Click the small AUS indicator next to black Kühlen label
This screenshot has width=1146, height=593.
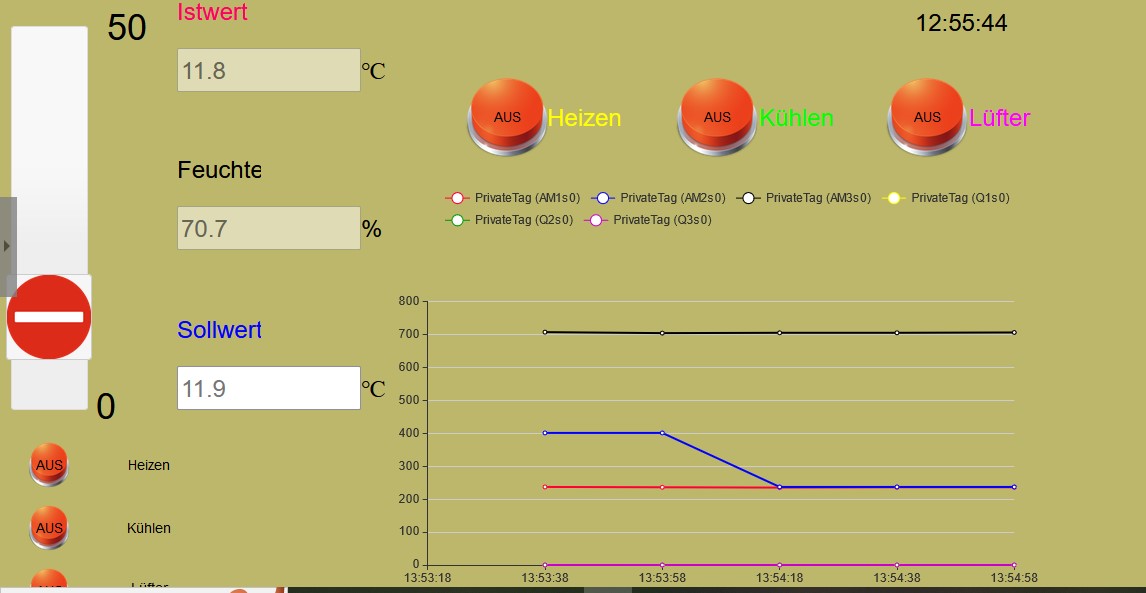point(49,527)
